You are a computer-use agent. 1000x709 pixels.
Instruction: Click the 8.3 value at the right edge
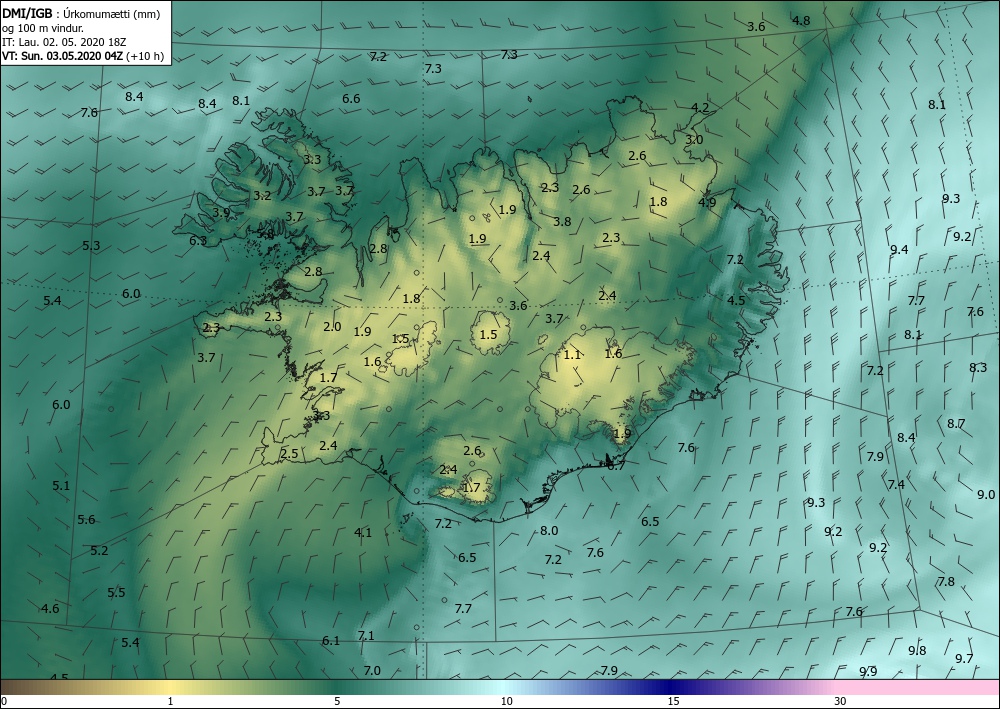[978, 367]
